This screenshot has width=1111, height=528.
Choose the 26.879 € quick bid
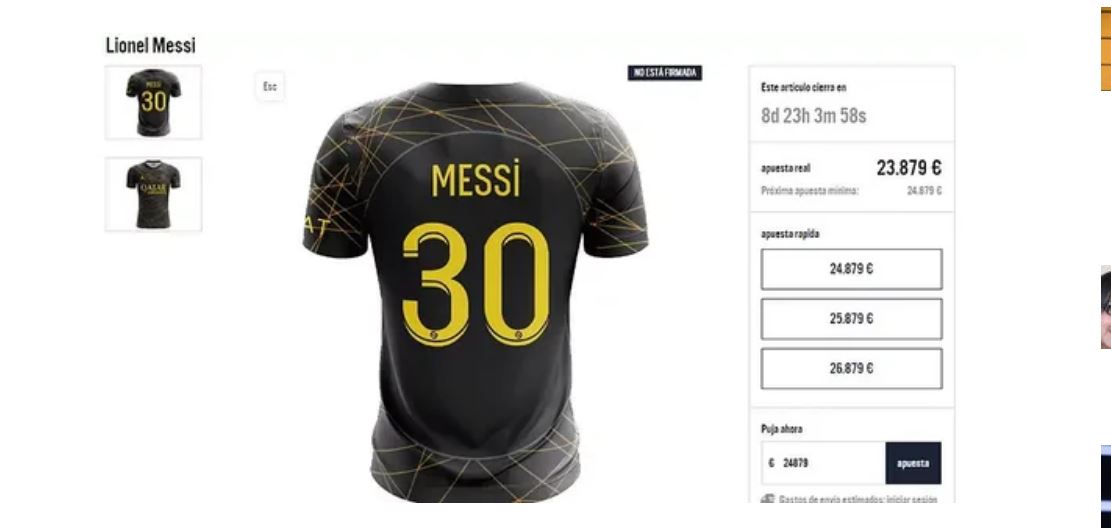852,368
